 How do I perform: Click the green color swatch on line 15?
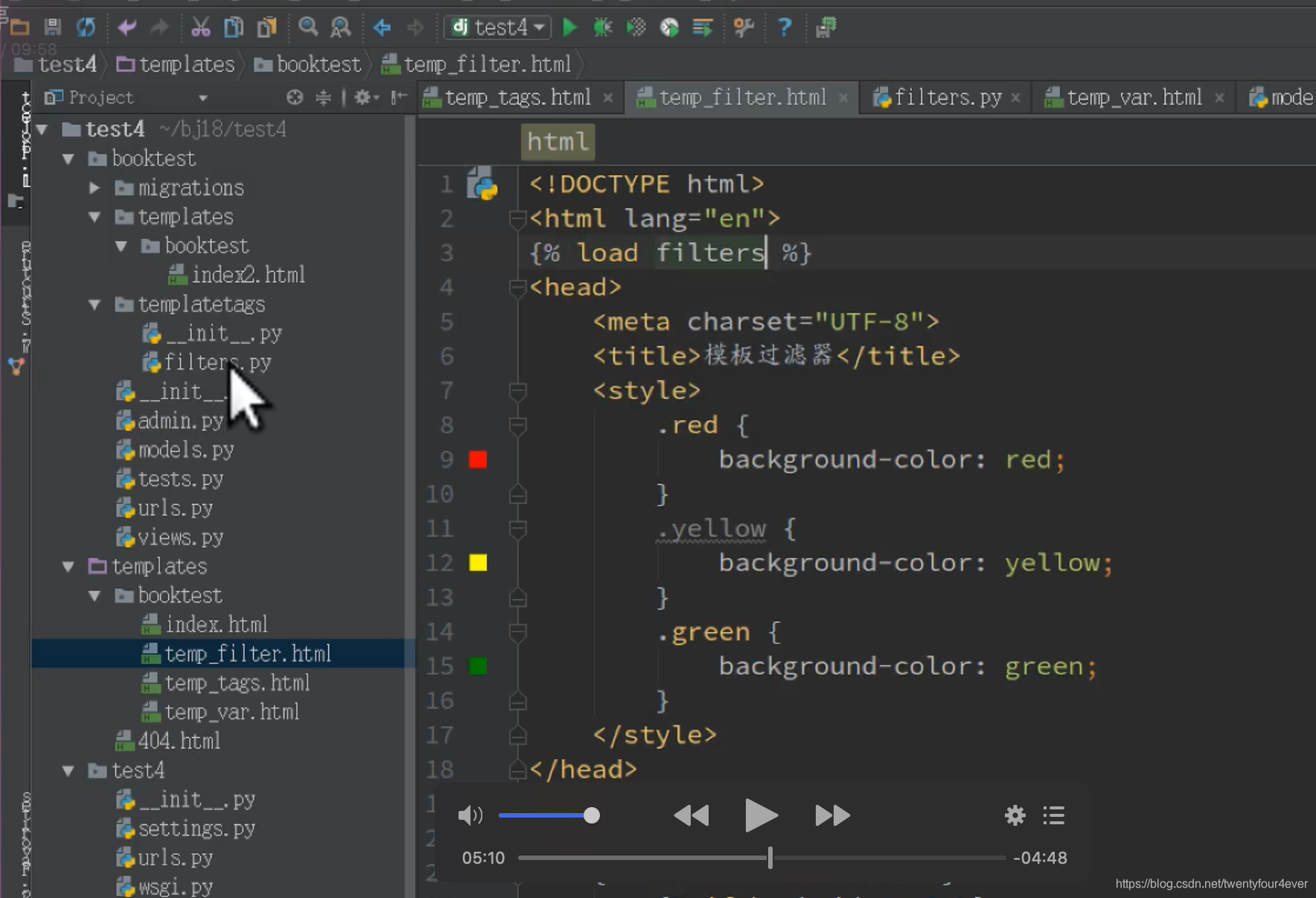tap(478, 666)
